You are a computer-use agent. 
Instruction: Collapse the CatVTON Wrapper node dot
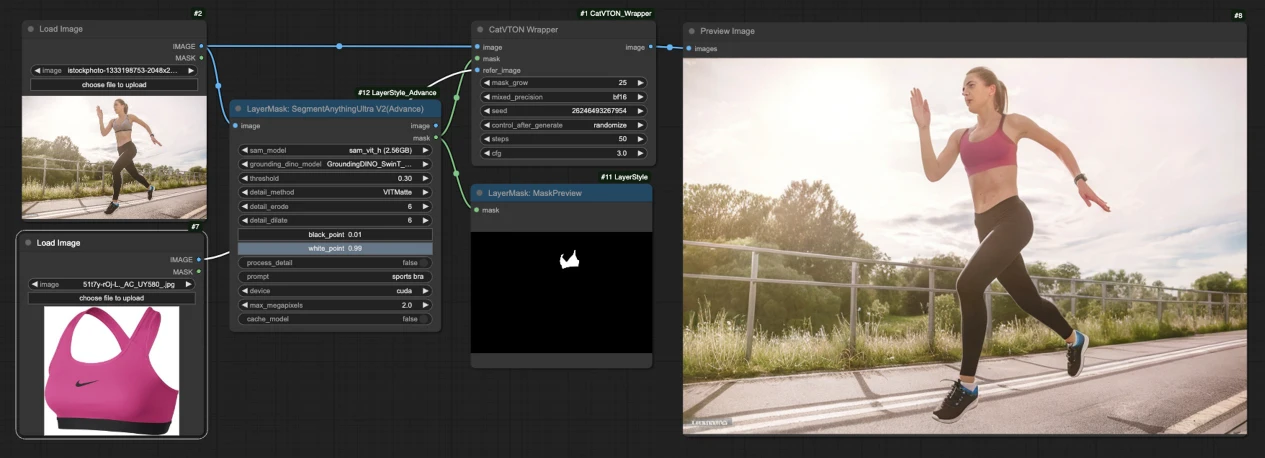pos(481,29)
